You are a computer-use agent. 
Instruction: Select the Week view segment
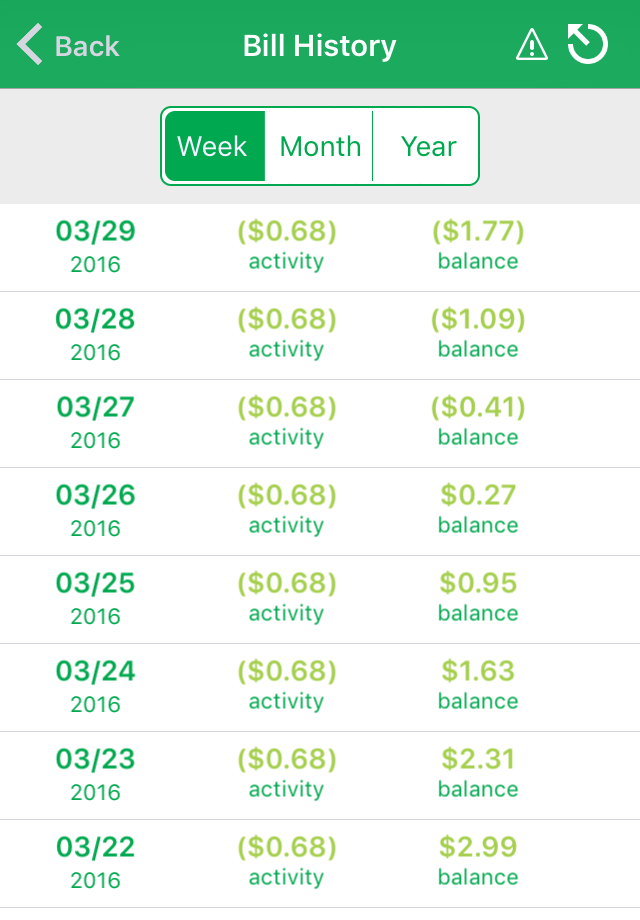click(x=214, y=146)
